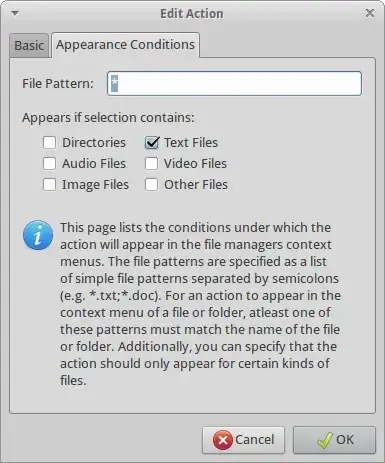Image resolution: width=385 pixels, height=463 pixels.
Task: Open the window menu arrow in title bar
Action: pyautogui.click(x=15, y=13)
